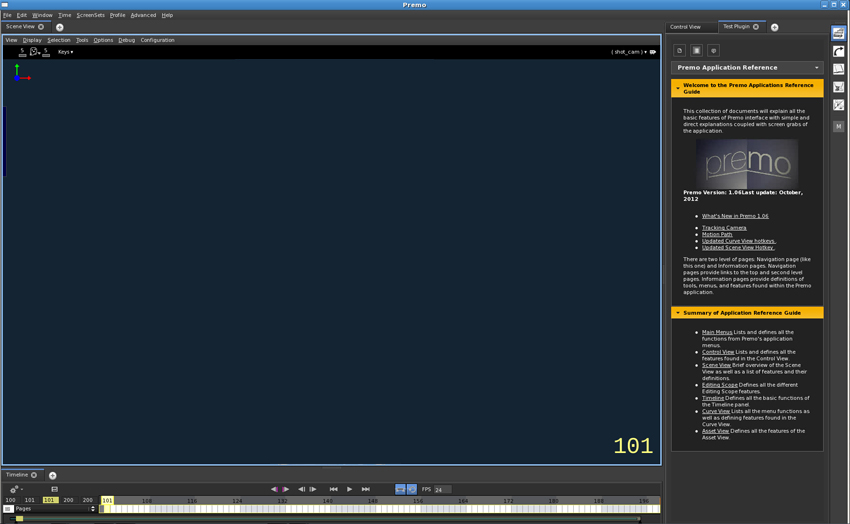Open the ScreenSets menu

(x=91, y=15)
